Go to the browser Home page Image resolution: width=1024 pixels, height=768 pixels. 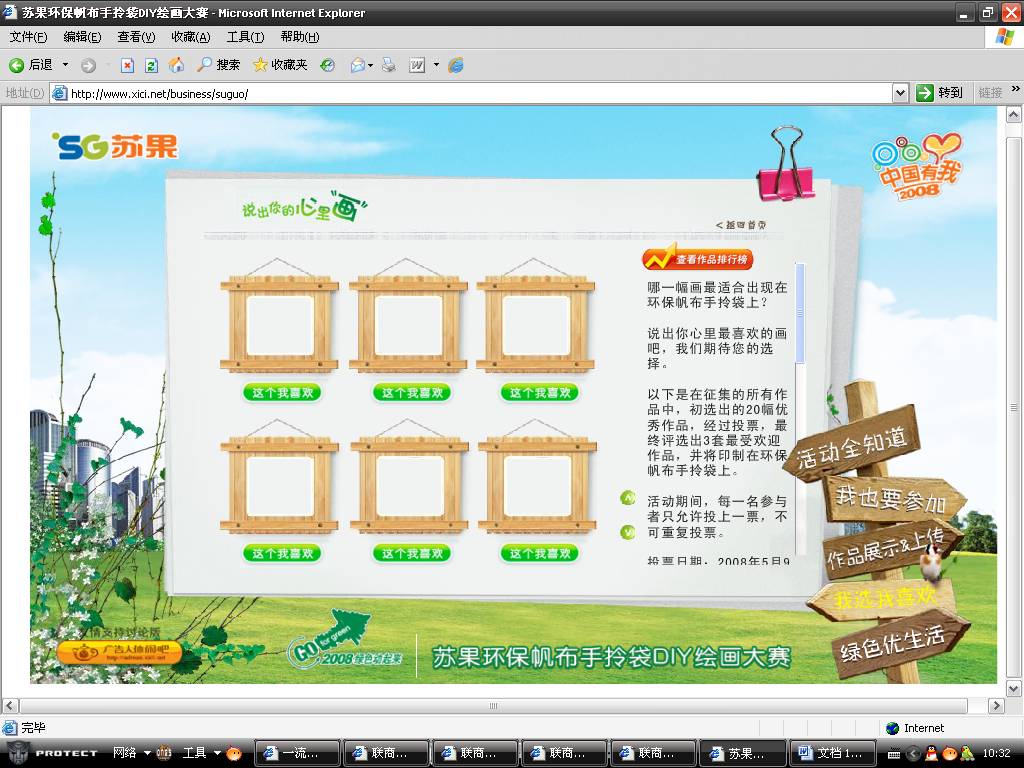click(x=177, y=65)
